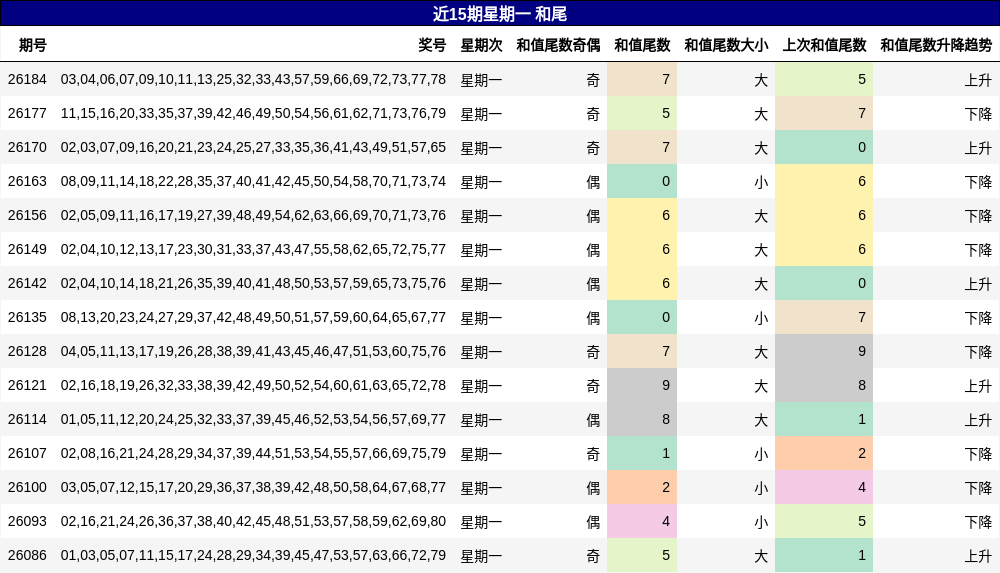Click 和值尾数 cell 1 in row 26107
Screen dimensions: 1000x573
(642, 453)
